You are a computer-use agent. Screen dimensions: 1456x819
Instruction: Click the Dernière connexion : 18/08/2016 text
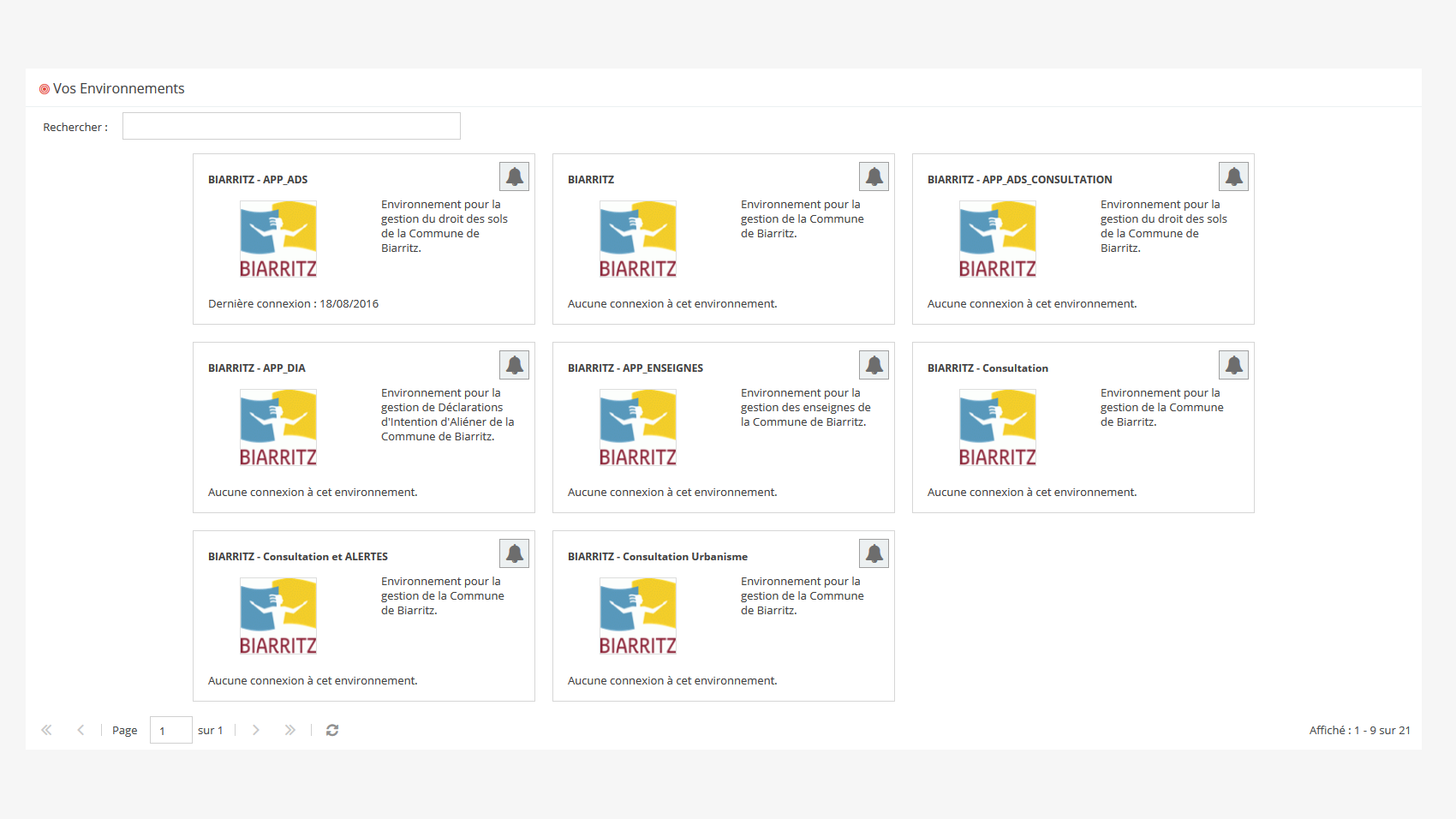[x=293, y=304]
